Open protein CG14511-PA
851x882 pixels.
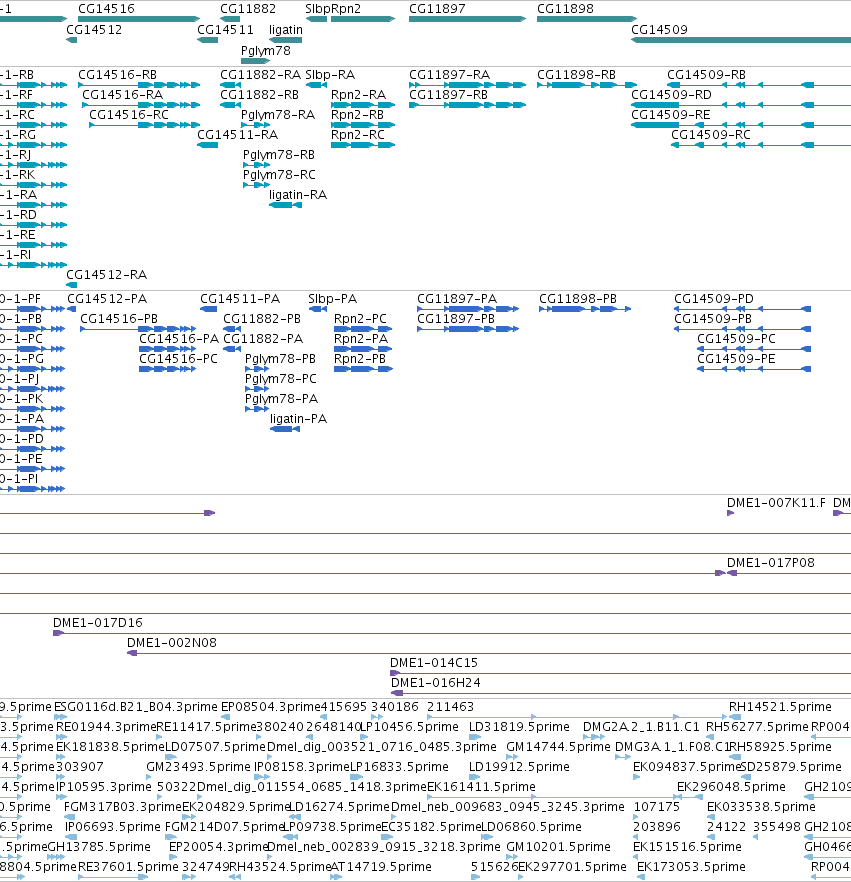(x=240, y=299)
